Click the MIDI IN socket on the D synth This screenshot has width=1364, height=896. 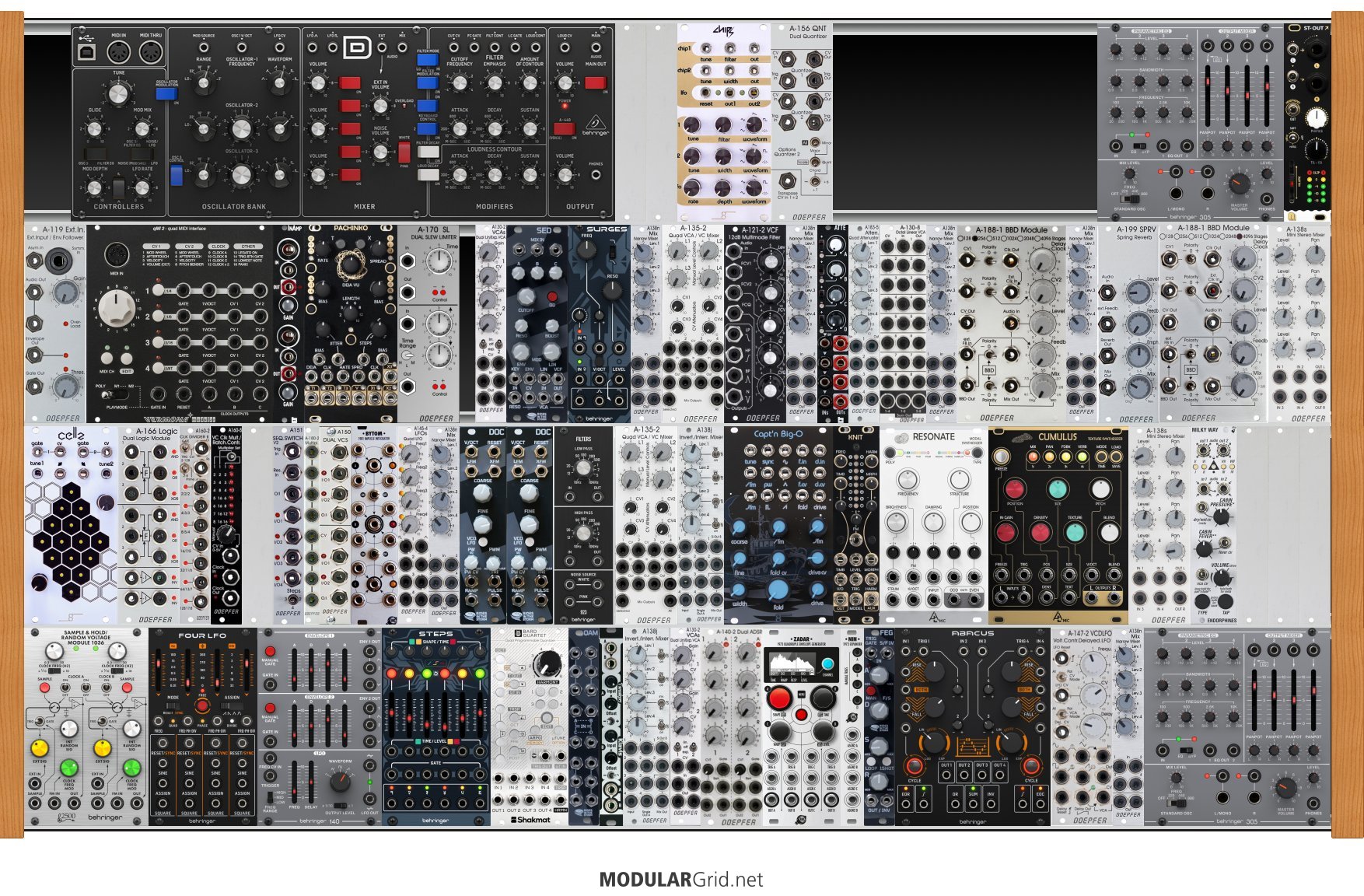point(118,52)
